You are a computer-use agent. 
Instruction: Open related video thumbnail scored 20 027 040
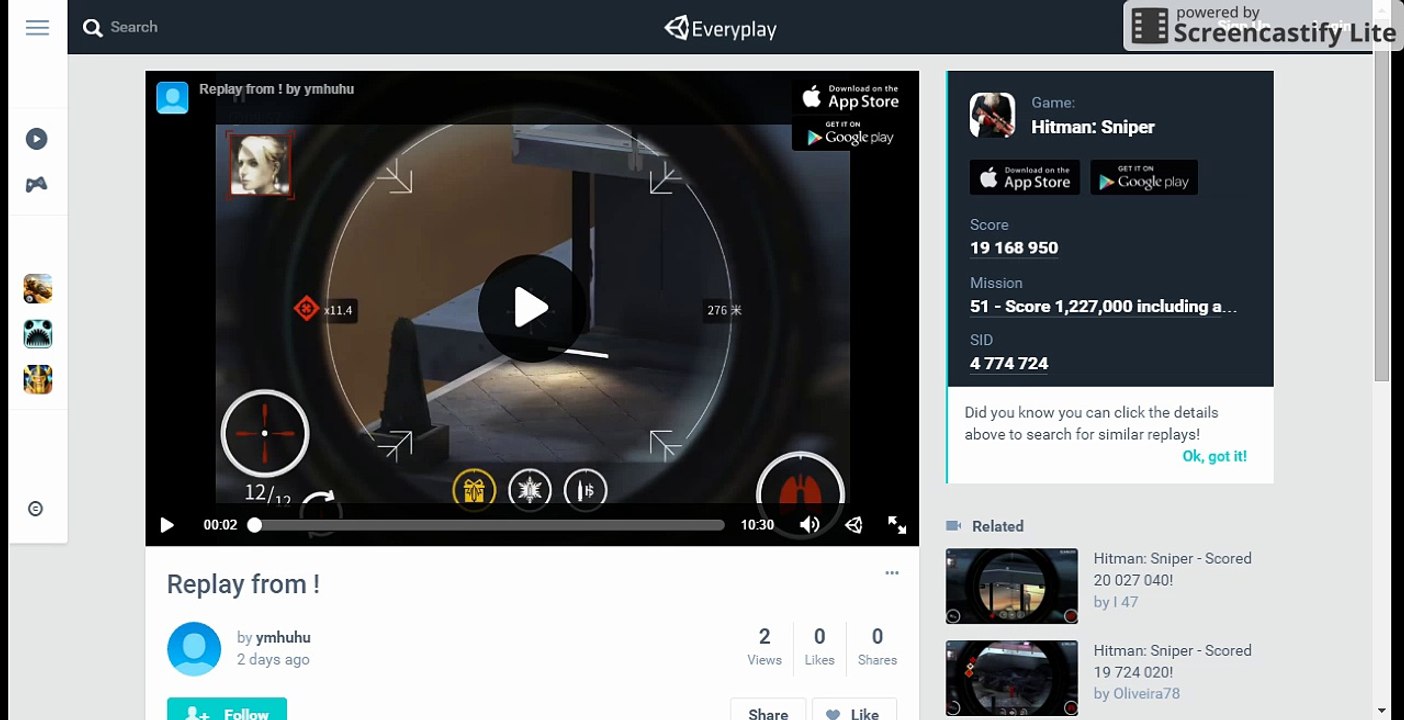click(1012, 586)
